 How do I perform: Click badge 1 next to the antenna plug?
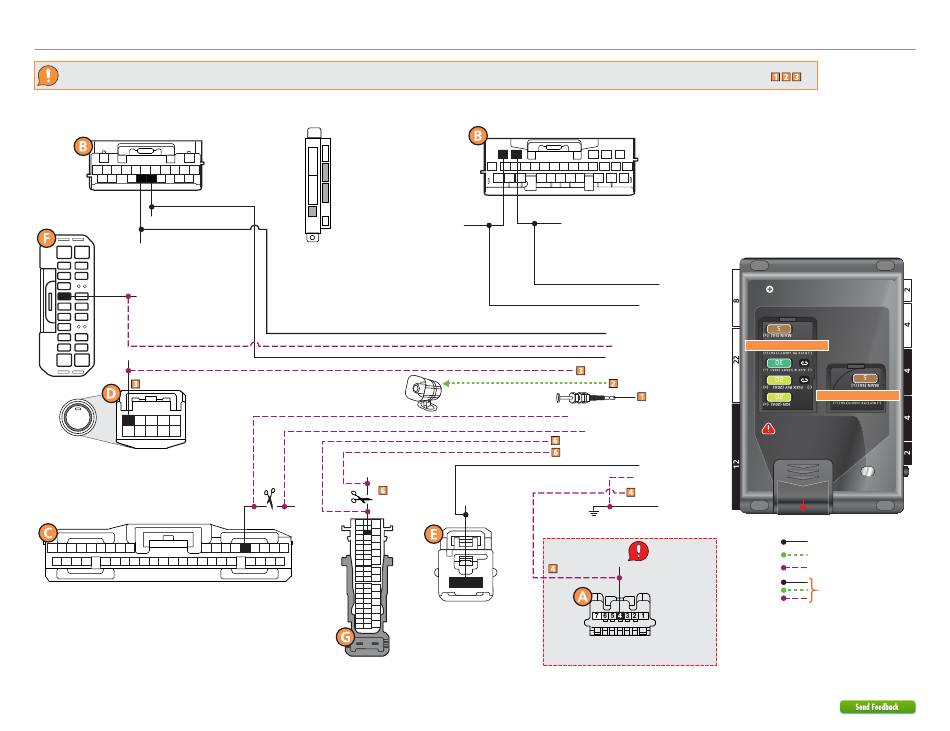click(x=642, y=397)
